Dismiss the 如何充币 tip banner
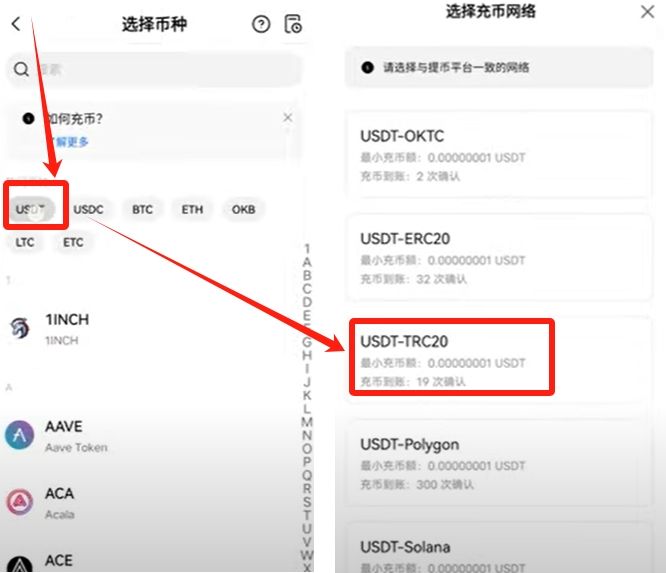Viewport: 666px width, 573px height. pos(288,118)
